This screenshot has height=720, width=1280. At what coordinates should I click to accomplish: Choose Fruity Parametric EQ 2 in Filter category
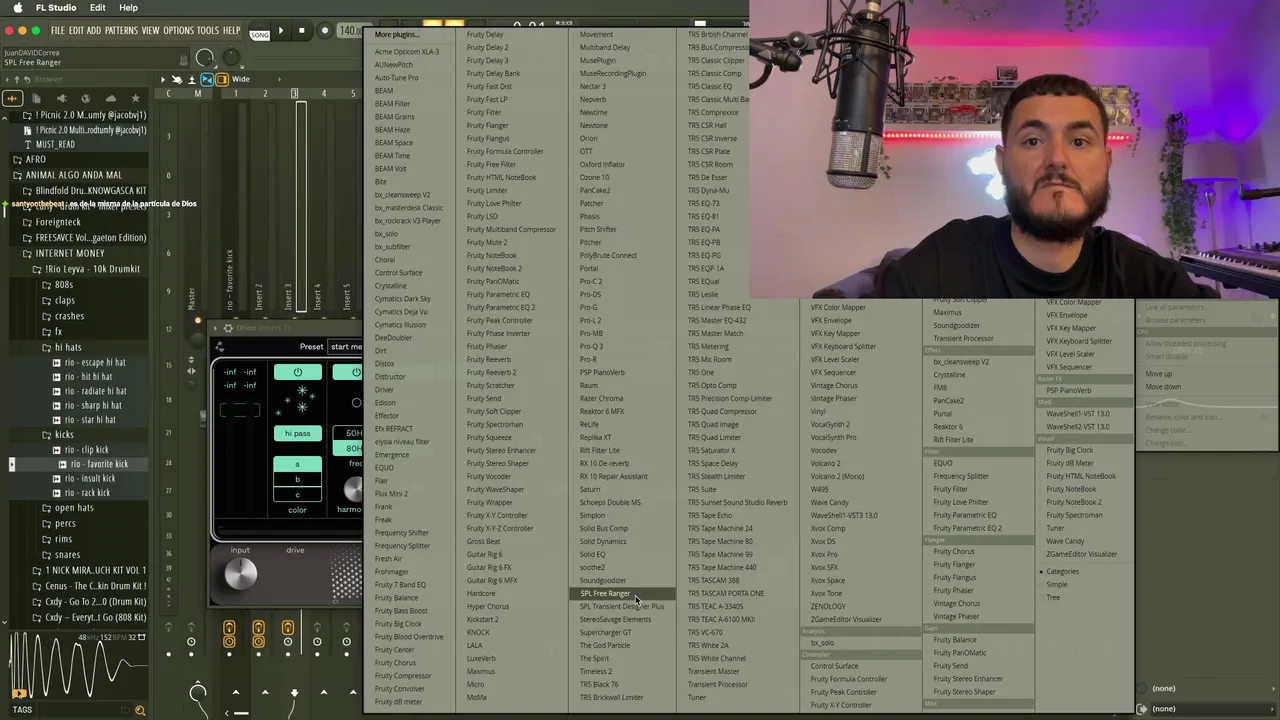[967, 528]
